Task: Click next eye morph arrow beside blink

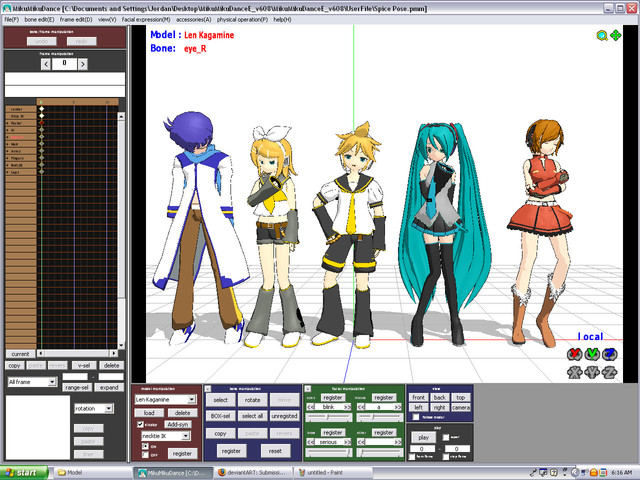Action: coord(347,407)
